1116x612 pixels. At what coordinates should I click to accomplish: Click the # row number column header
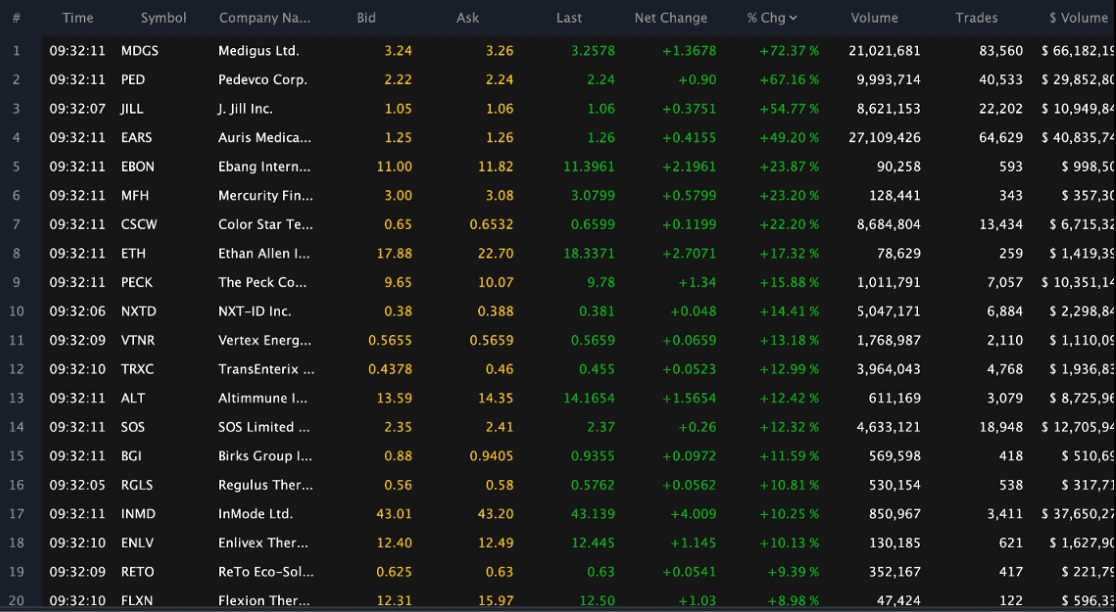16,18
